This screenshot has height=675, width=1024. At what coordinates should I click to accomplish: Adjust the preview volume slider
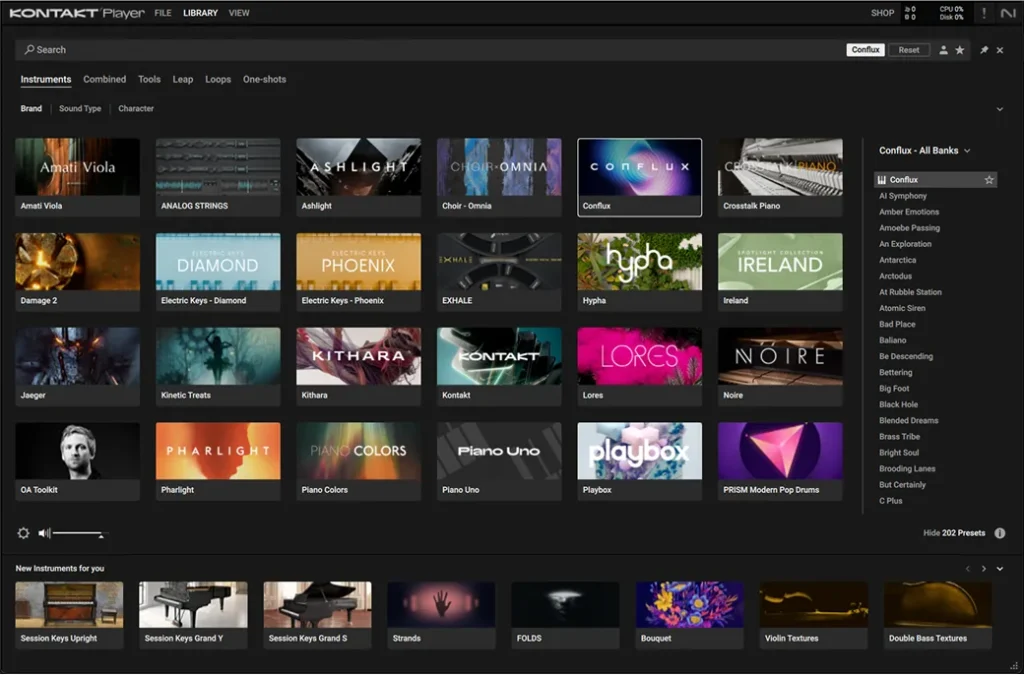click(78, 534)
